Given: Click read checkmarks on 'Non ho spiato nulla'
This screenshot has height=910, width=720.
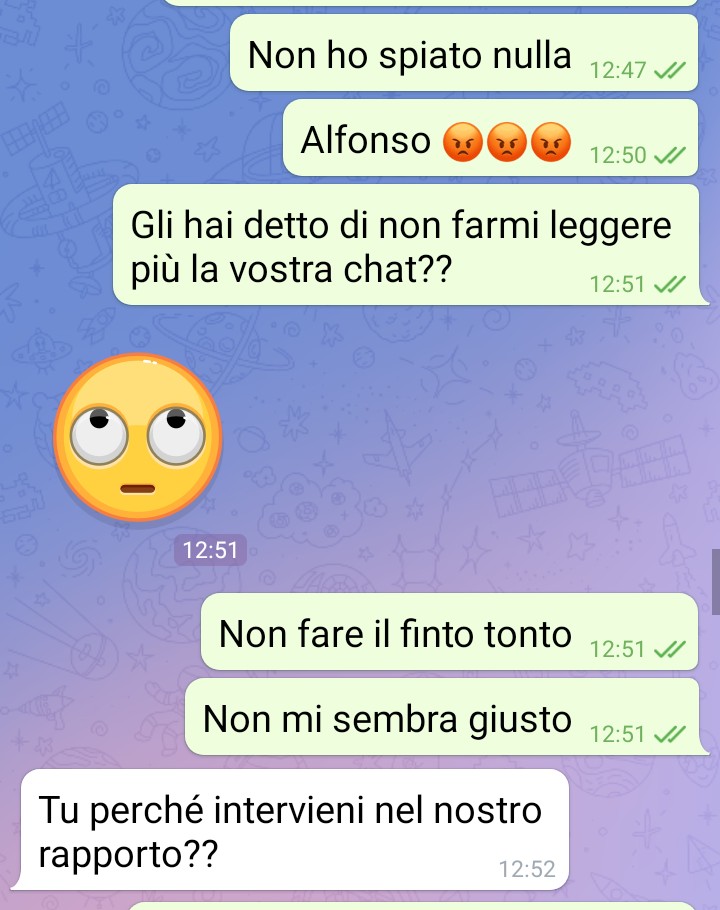Looking at the screenshot, I should [670, 70].
